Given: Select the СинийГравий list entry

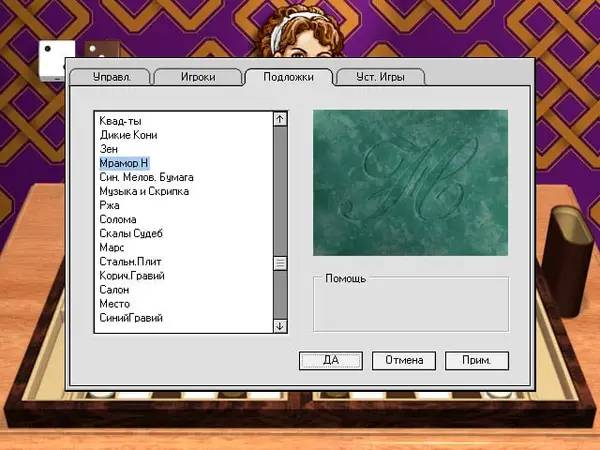Looking at the screenshot, I should click(x=130, y=318).
